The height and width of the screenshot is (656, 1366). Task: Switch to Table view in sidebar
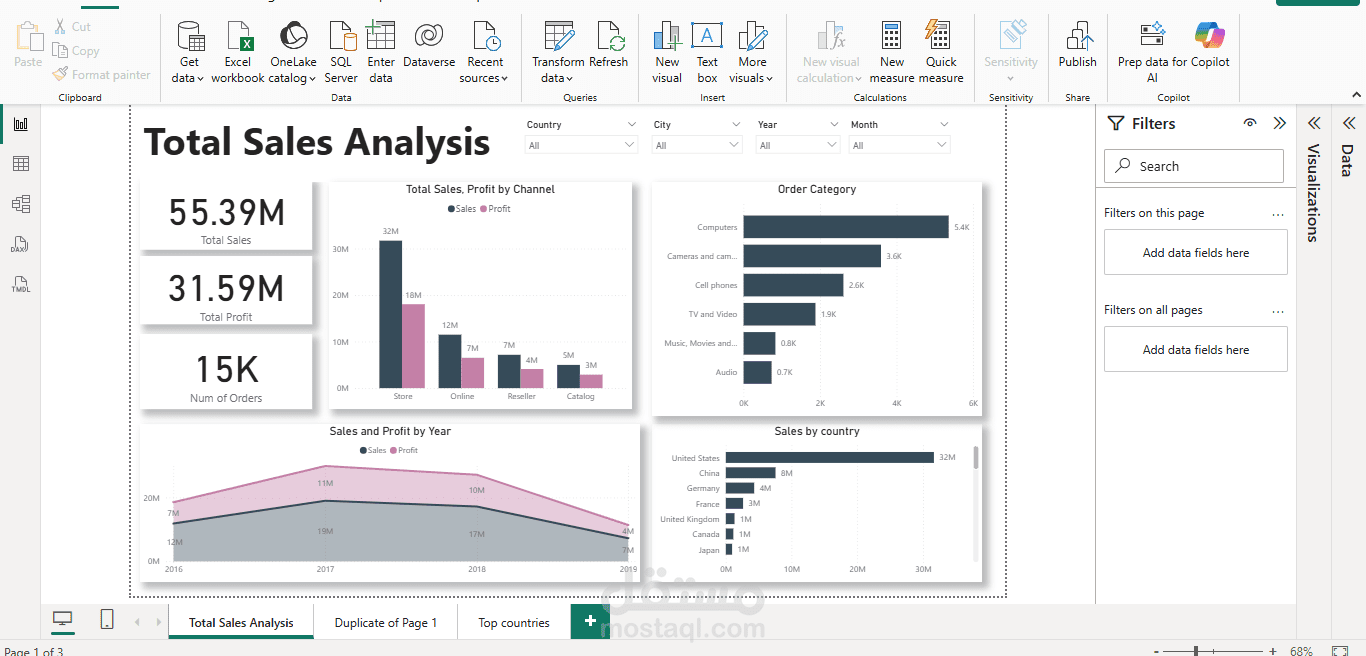pos(20,164)
